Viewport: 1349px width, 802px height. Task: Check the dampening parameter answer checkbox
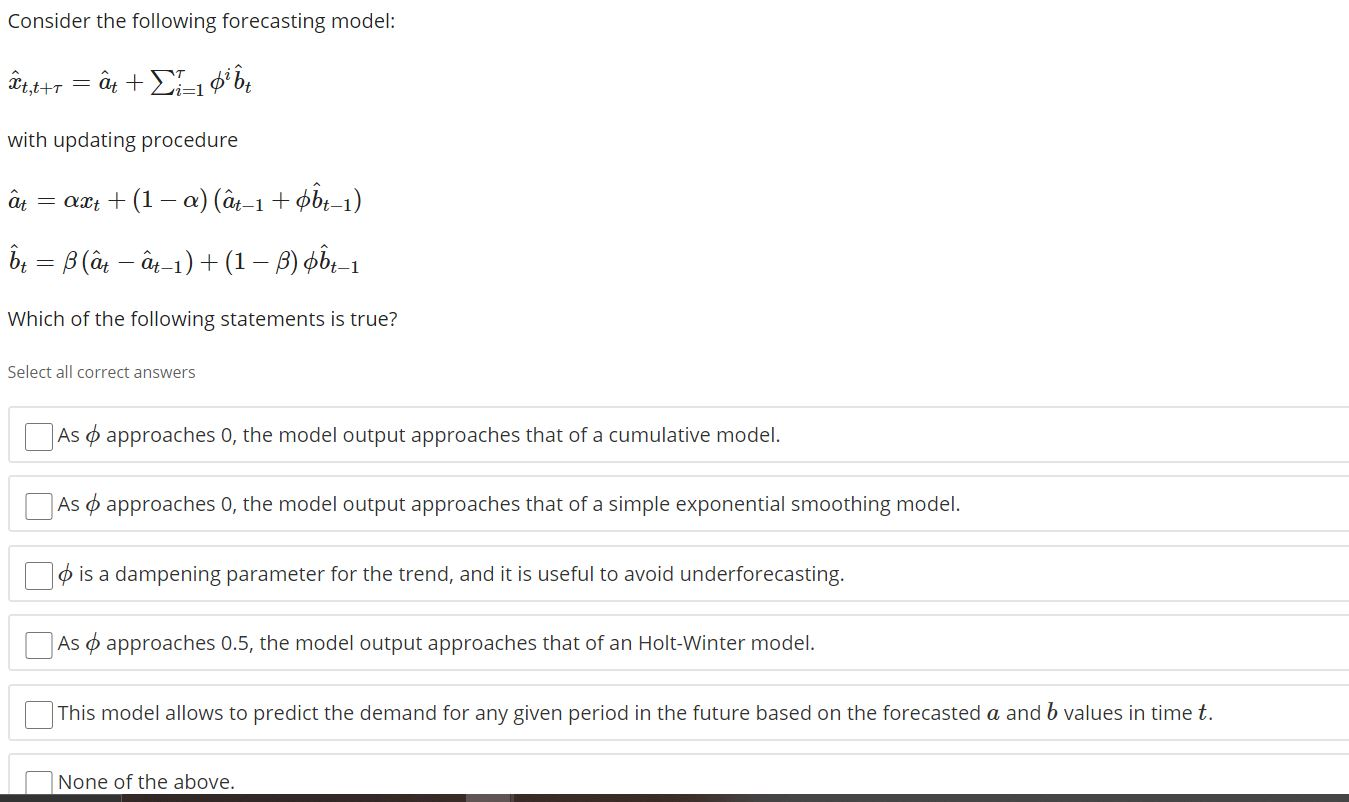38,574
